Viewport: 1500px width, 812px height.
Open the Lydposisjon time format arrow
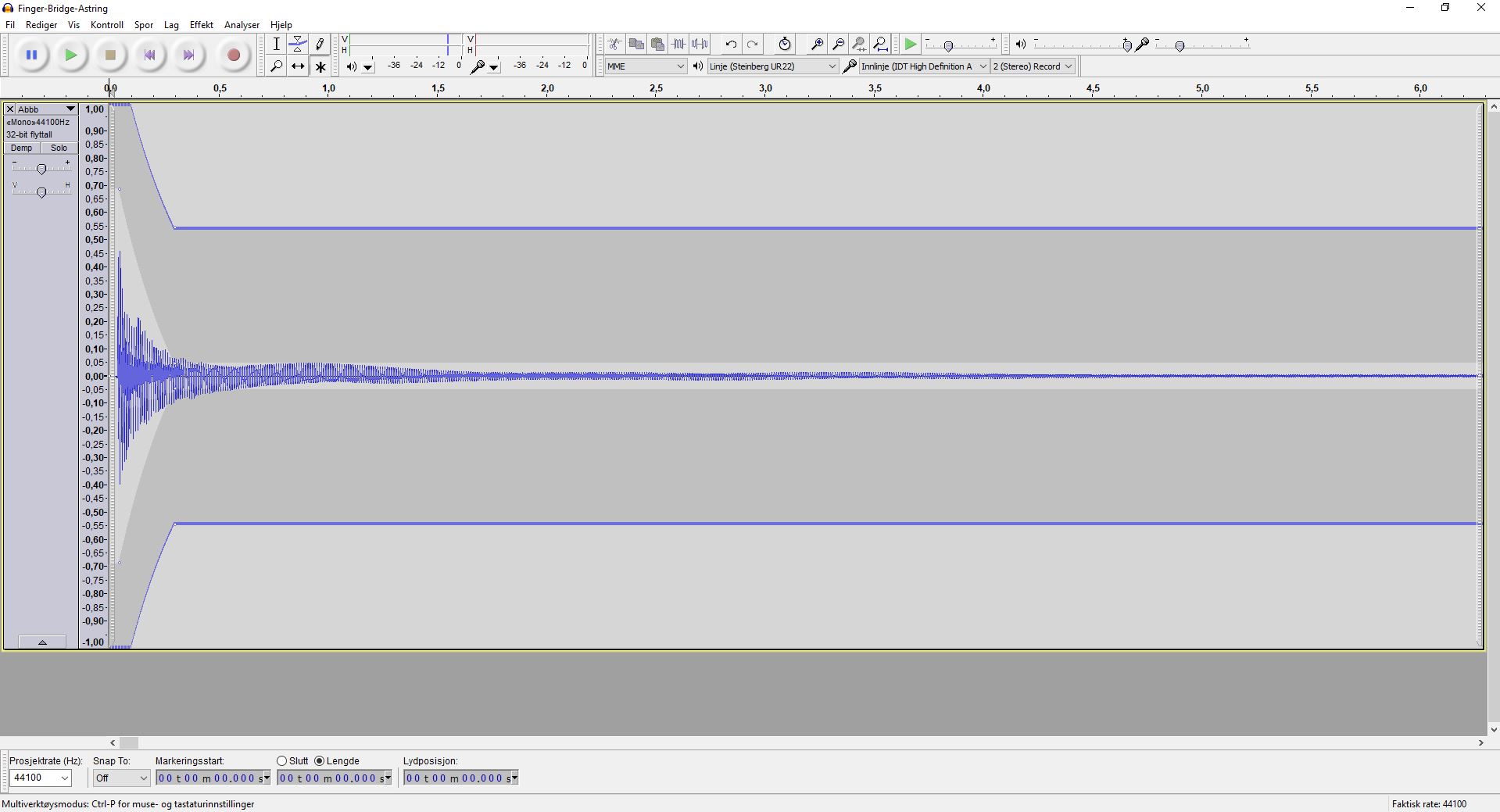coord(514,778)
